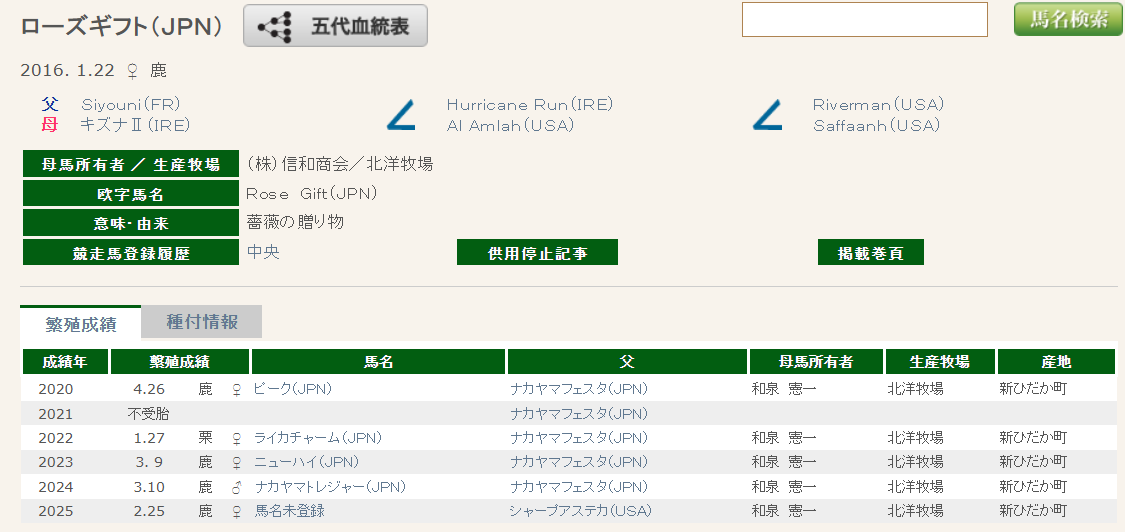1125x532 pixels.
Task: Open sire ナカヤマフェスタ(JPN) in 2021 row
Action: point(578,414)
